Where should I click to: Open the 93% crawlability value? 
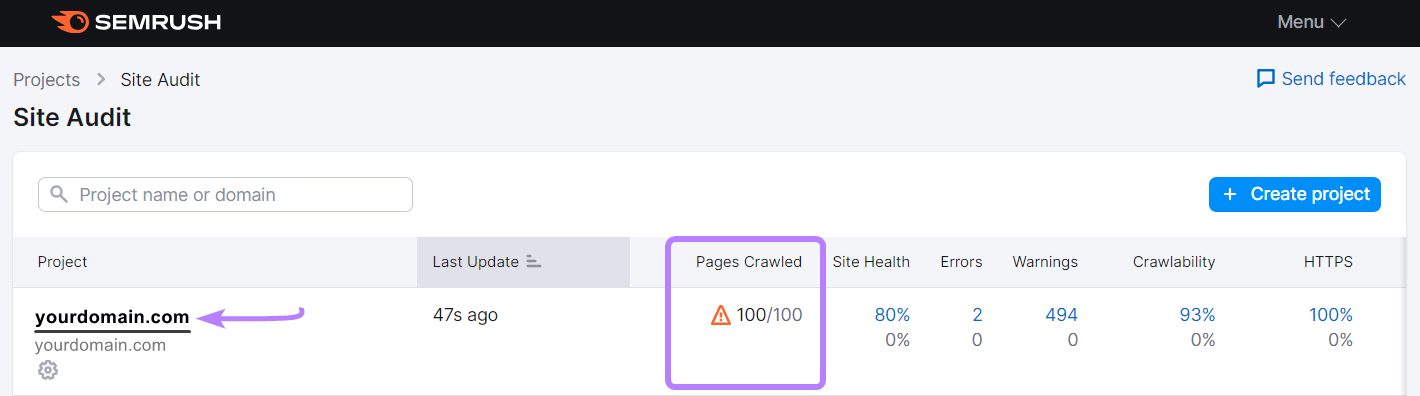(1197, 315)
